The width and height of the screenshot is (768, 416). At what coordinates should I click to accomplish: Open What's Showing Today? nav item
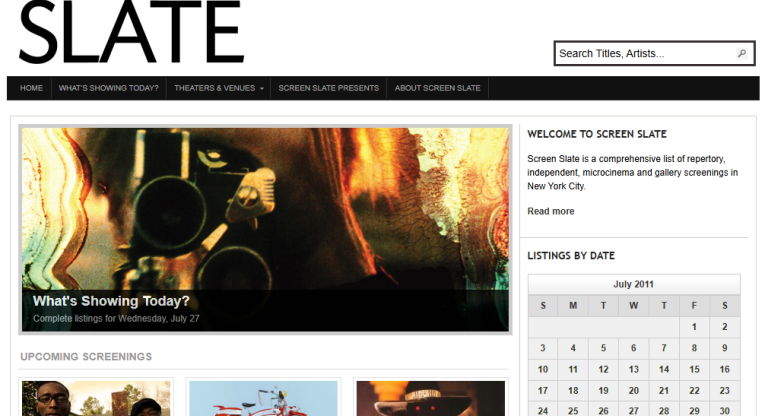(x=108, y=88)
